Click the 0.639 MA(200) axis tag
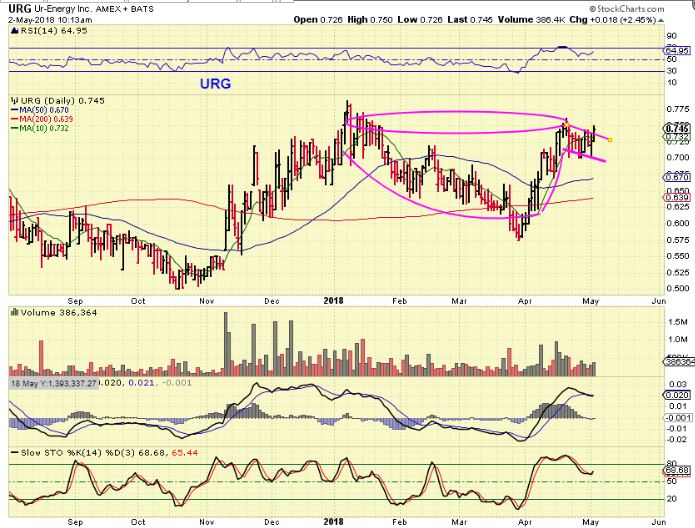Image resolution: width=695 pixels, height=528 pixels. click(678, 197)
